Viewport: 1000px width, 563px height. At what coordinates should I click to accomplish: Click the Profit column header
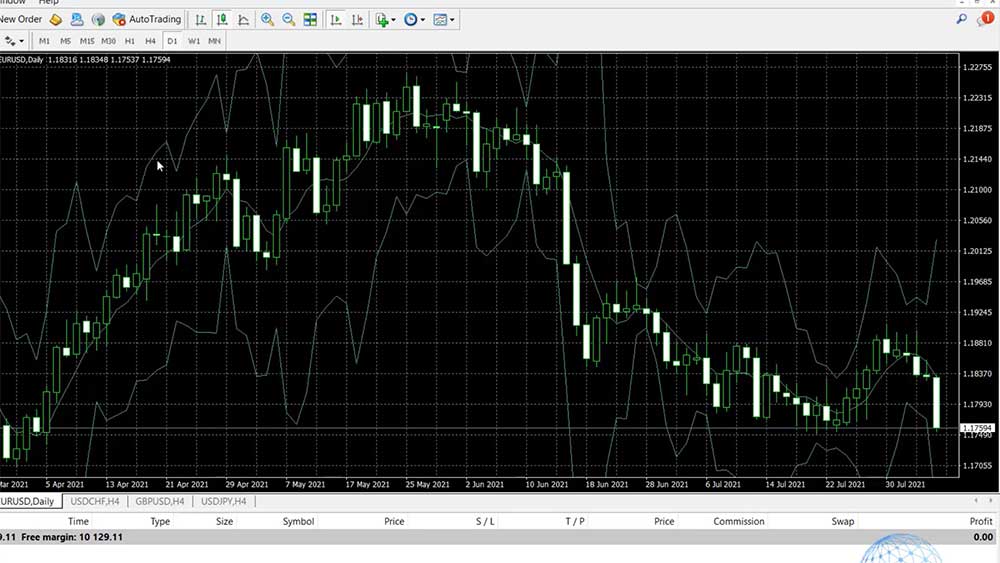click(980, 521)
